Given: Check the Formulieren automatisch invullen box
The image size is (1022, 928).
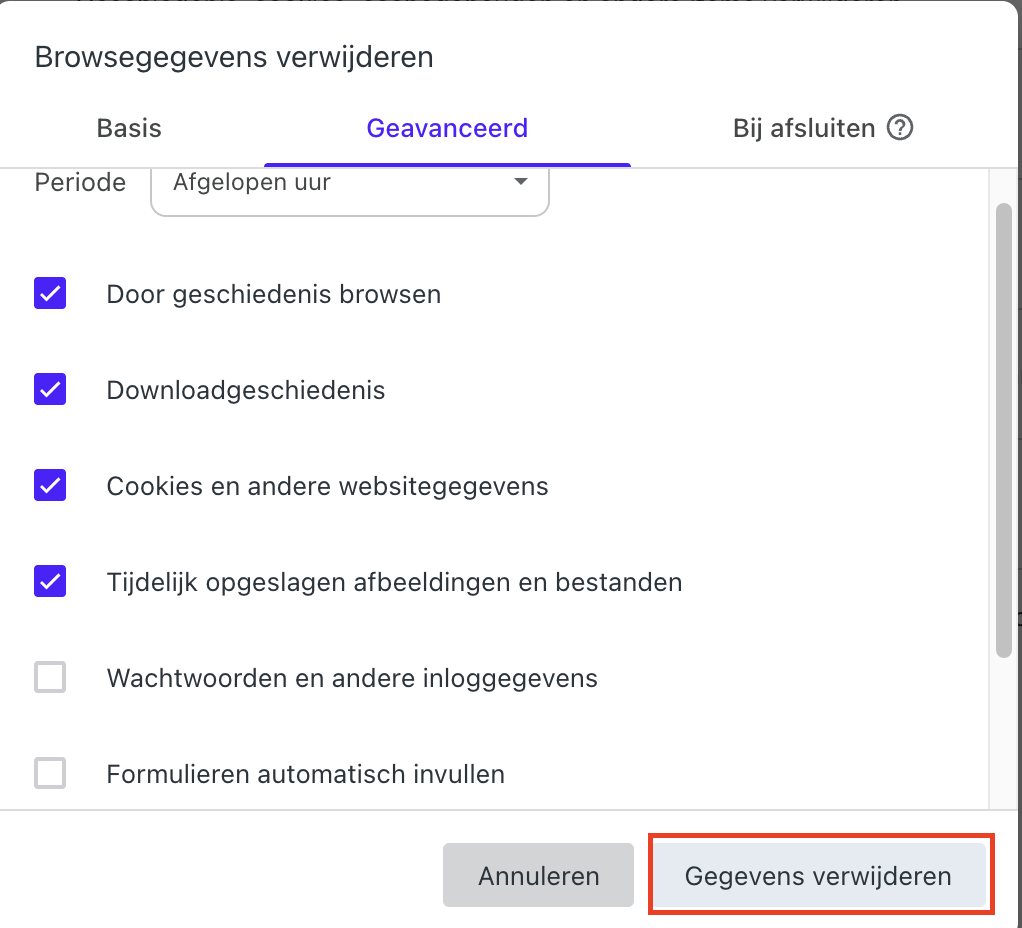Looking at the screenshot, I should coord(49,773).
